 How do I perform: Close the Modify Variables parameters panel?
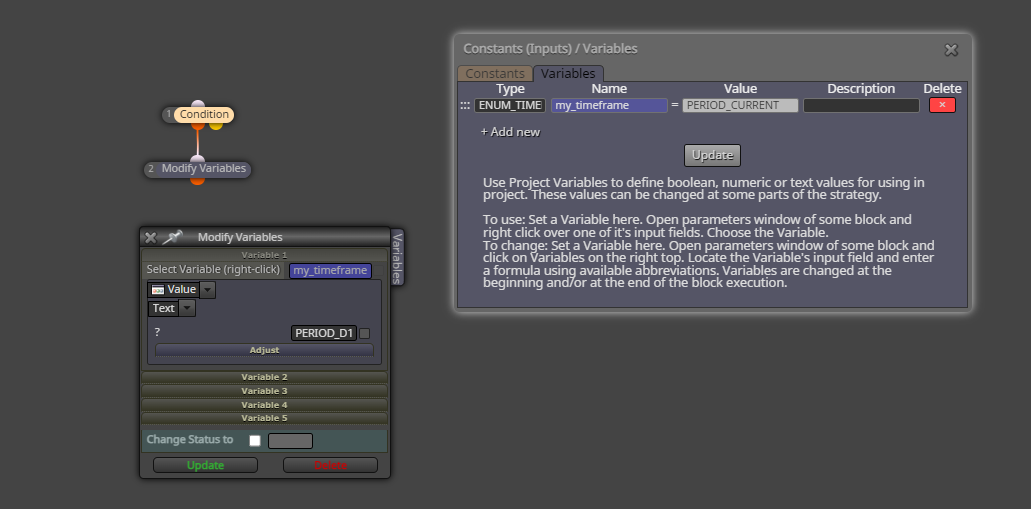(x=151, y=237)
